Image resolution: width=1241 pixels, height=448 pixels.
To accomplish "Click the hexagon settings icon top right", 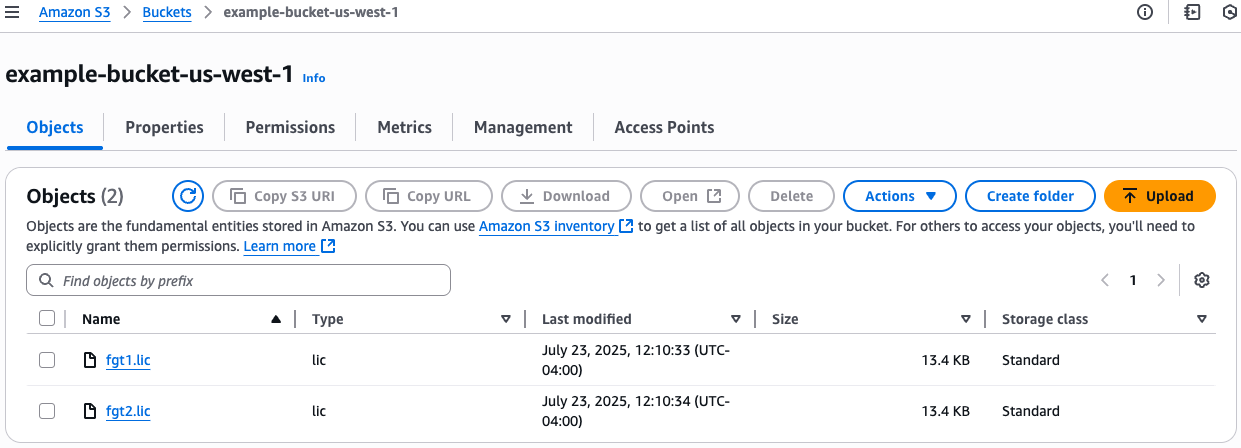I will click(1230, 13).
